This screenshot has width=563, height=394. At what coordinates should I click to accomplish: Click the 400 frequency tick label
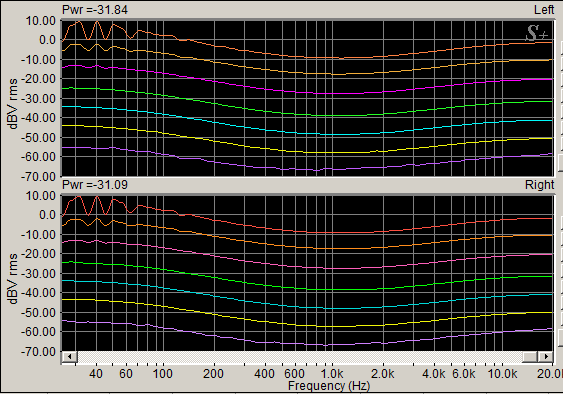264,374
